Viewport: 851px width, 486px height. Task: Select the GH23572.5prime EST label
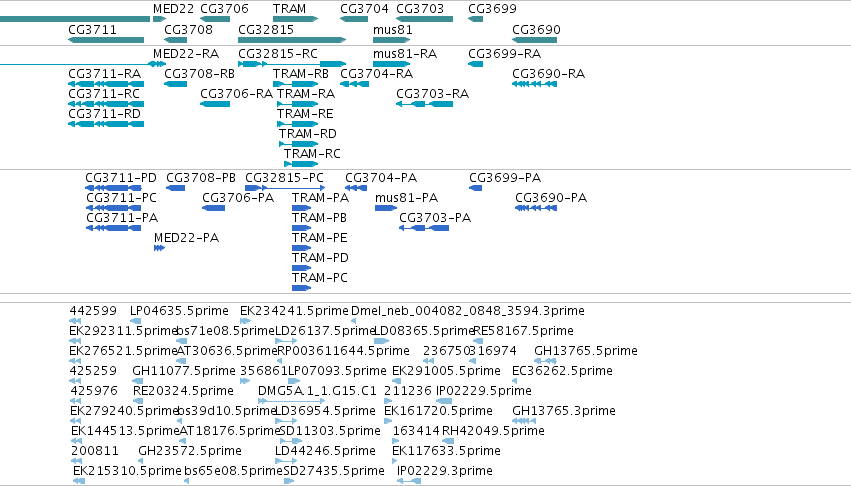click(190, 451)
